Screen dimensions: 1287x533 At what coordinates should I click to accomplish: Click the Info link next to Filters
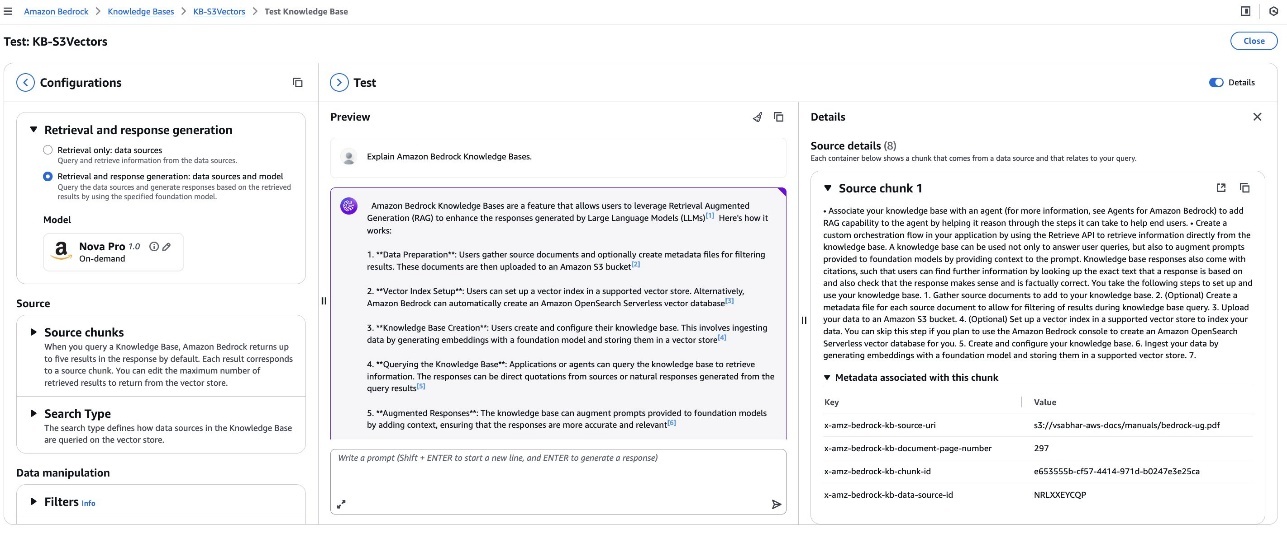point(88,503)
